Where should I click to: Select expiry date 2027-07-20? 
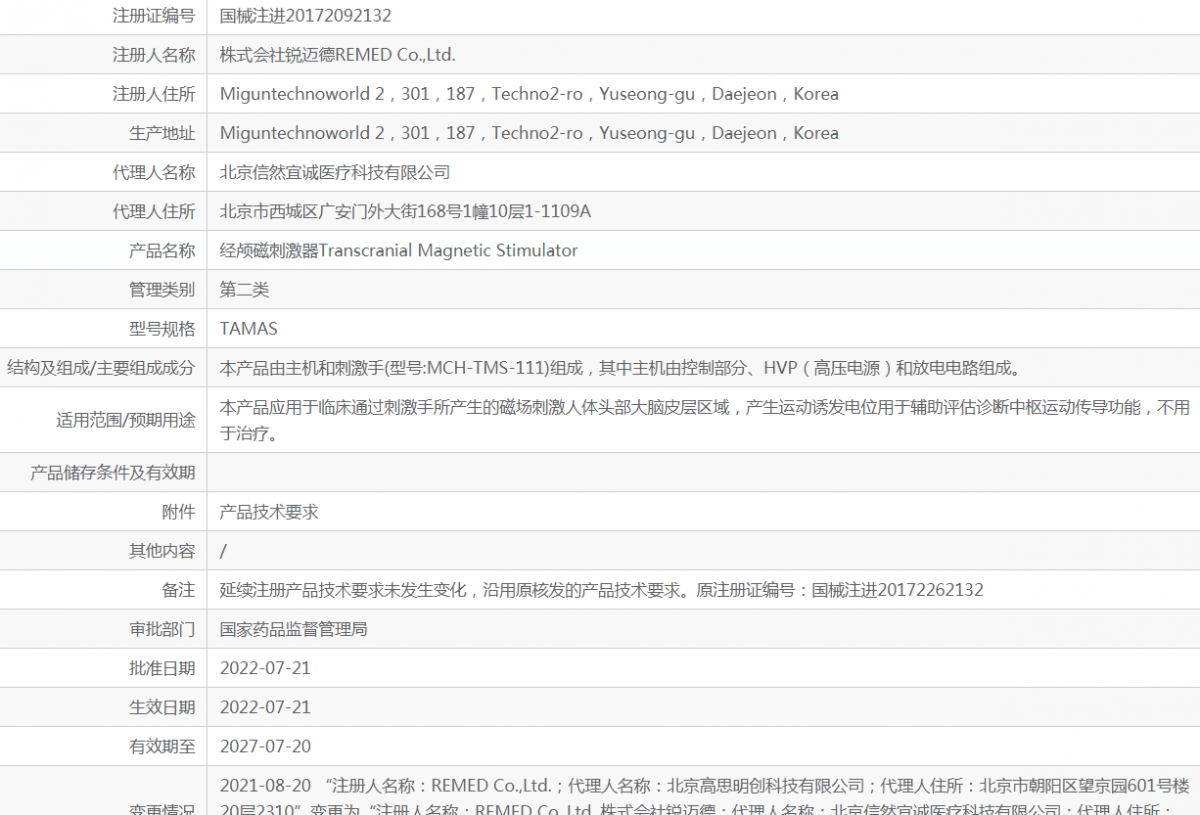265,746
